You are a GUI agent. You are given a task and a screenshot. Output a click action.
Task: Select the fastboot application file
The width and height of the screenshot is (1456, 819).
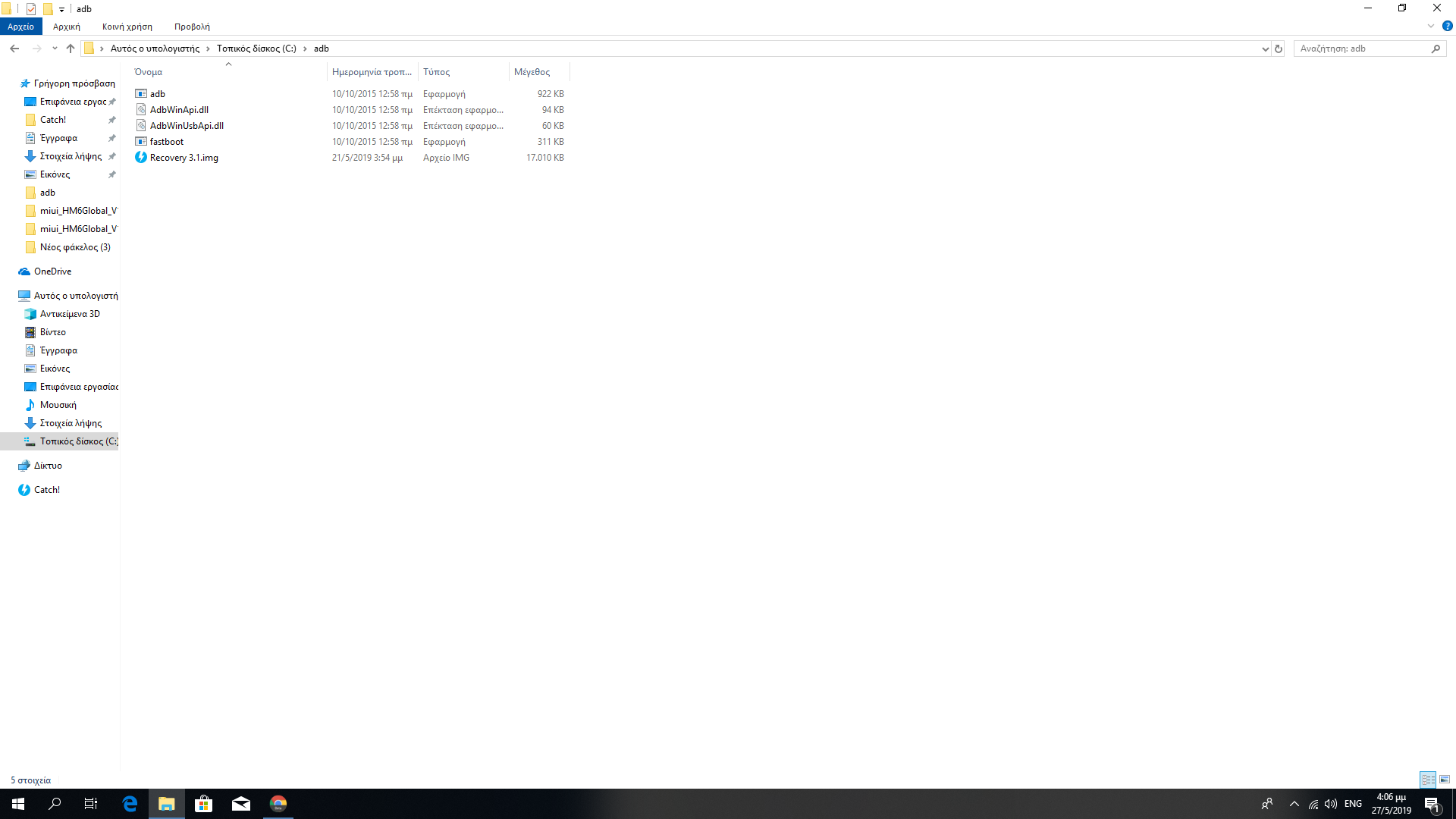point(166,142)
